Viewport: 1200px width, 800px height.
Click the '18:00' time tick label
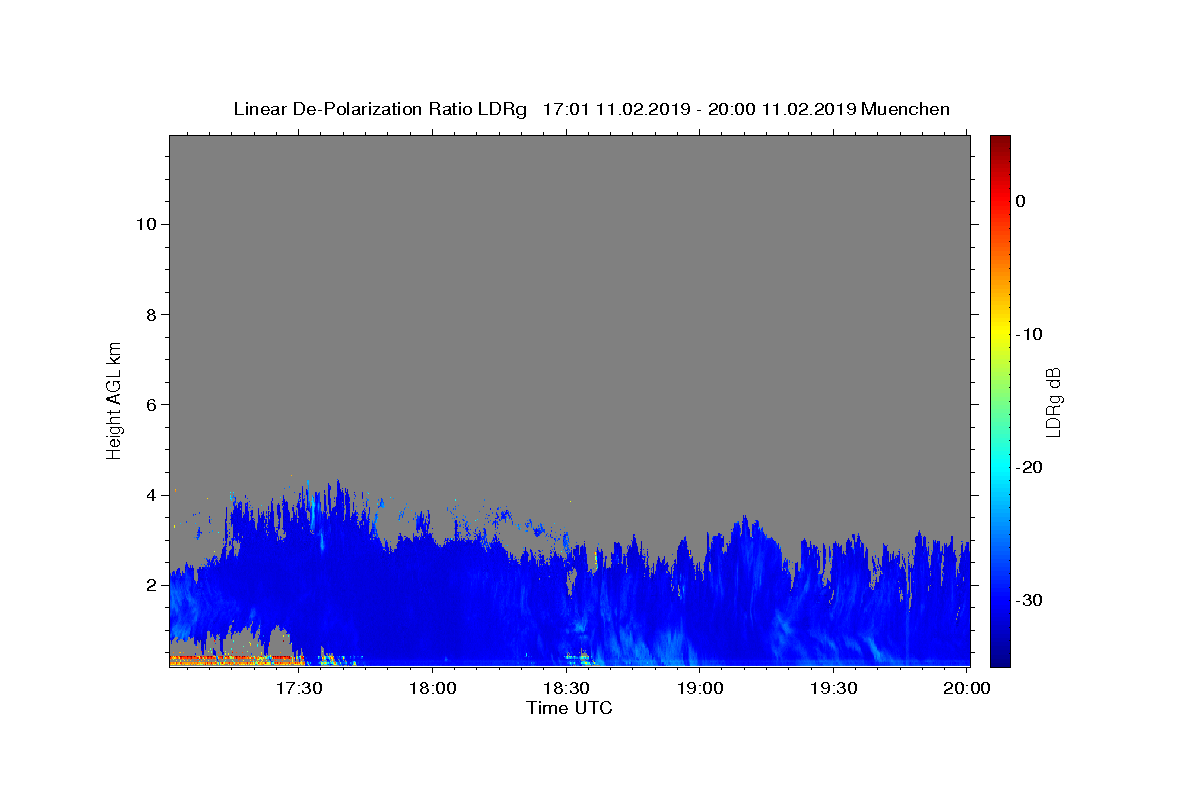click(432, 688)
